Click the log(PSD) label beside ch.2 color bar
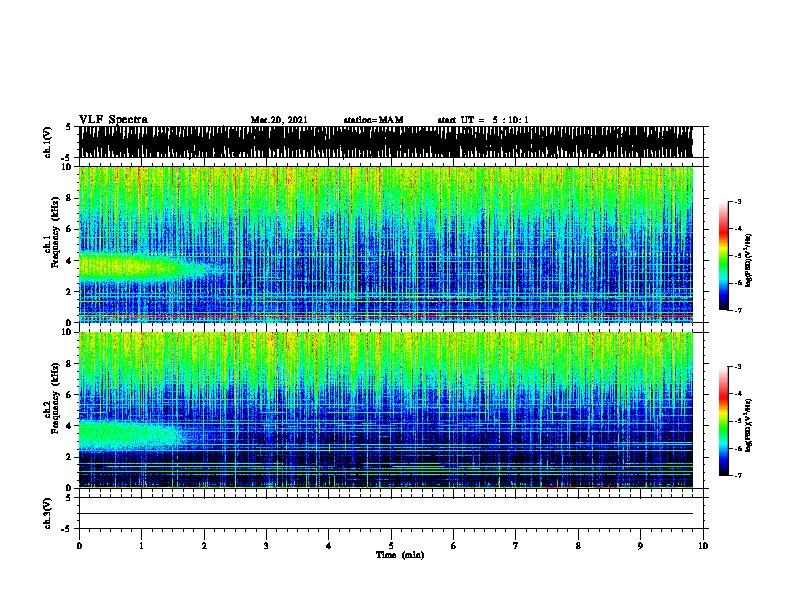792x612 pixels. [748, 425]
